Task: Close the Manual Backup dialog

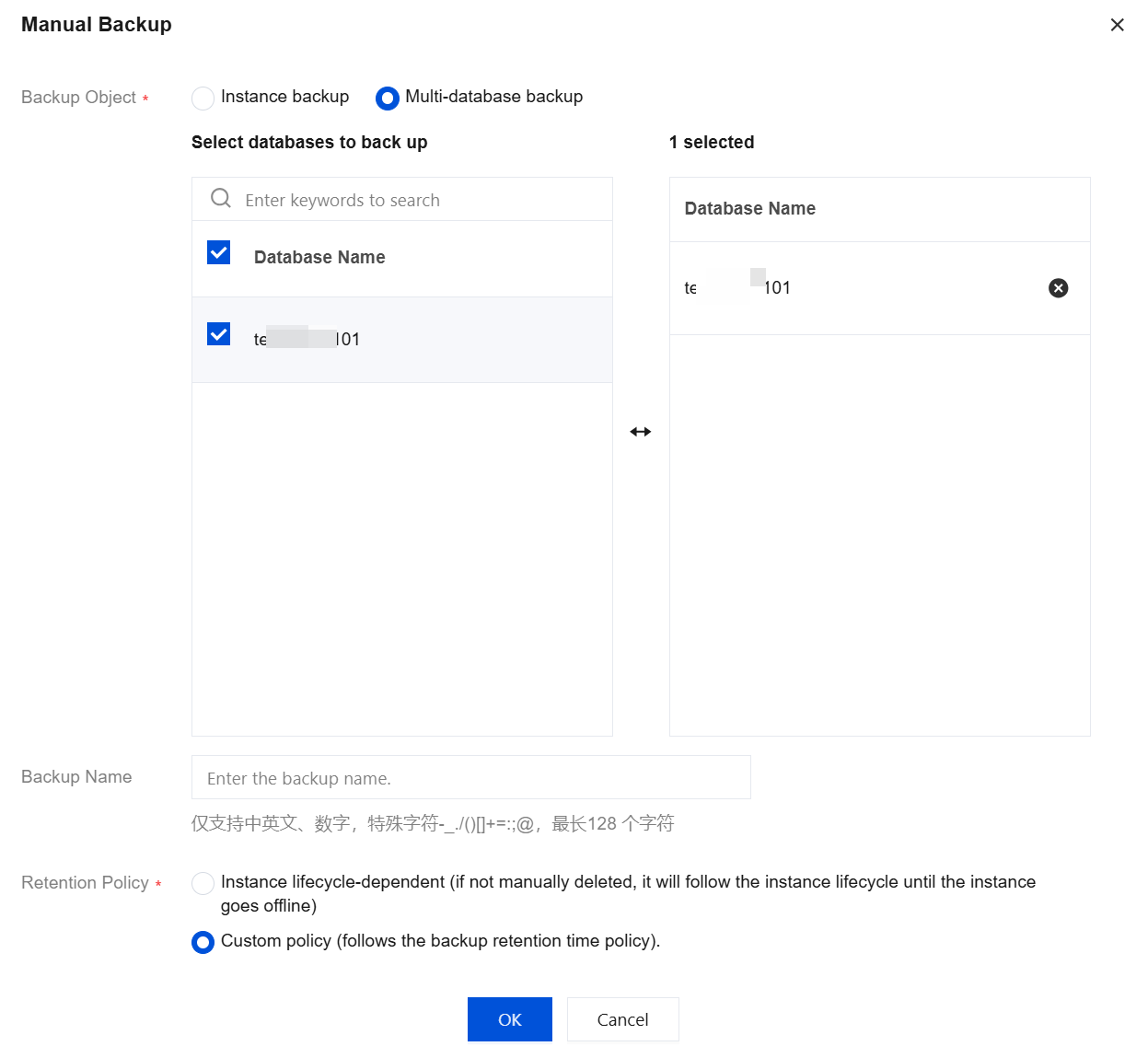Action: (1117, 25)
